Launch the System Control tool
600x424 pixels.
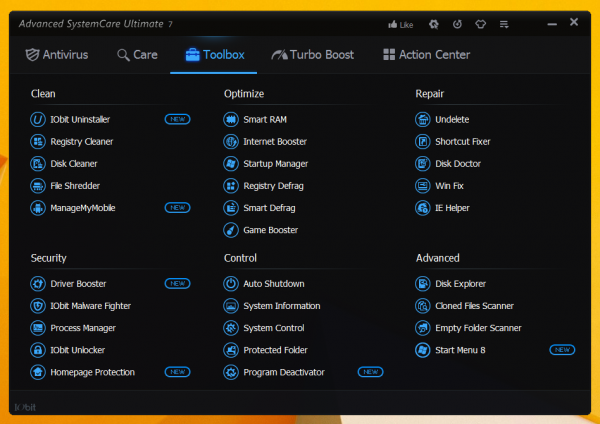click(x=264, y=328)
